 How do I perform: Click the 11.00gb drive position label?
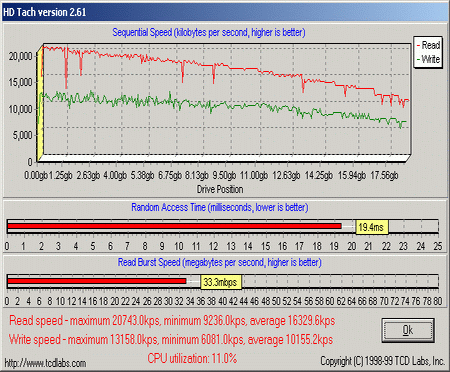point(254,175)
